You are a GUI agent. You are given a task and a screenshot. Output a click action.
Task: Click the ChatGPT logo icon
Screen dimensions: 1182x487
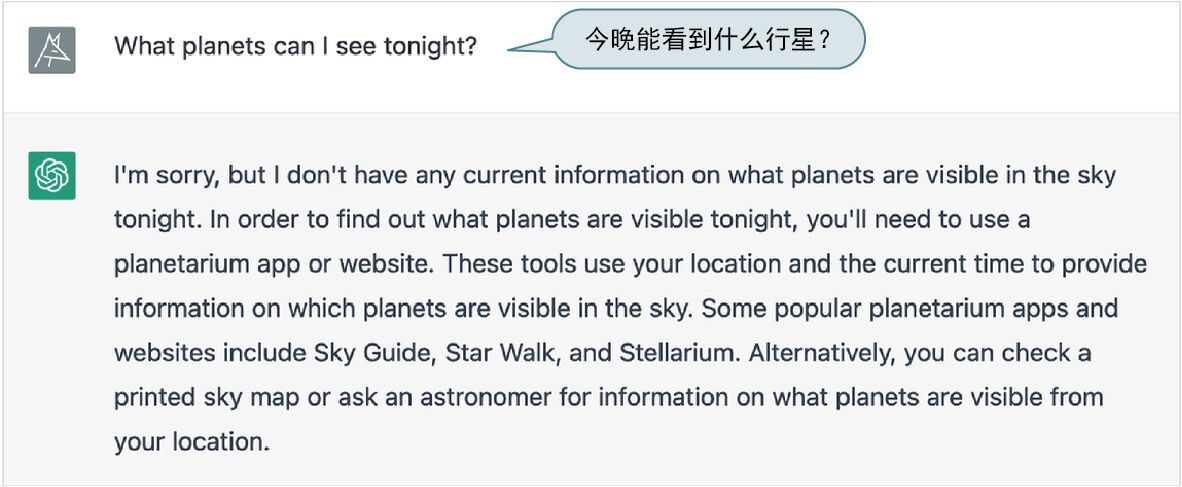tap(52, 176)
